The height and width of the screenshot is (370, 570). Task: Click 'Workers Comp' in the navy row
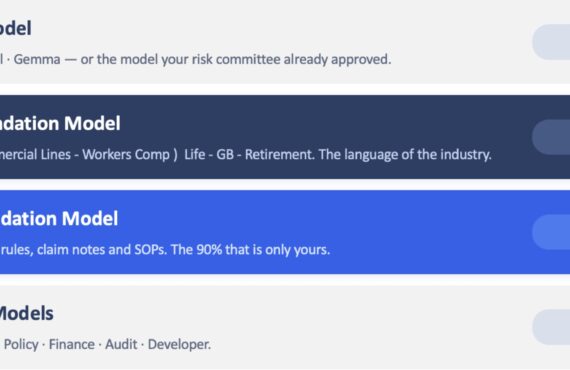[126, 154]
